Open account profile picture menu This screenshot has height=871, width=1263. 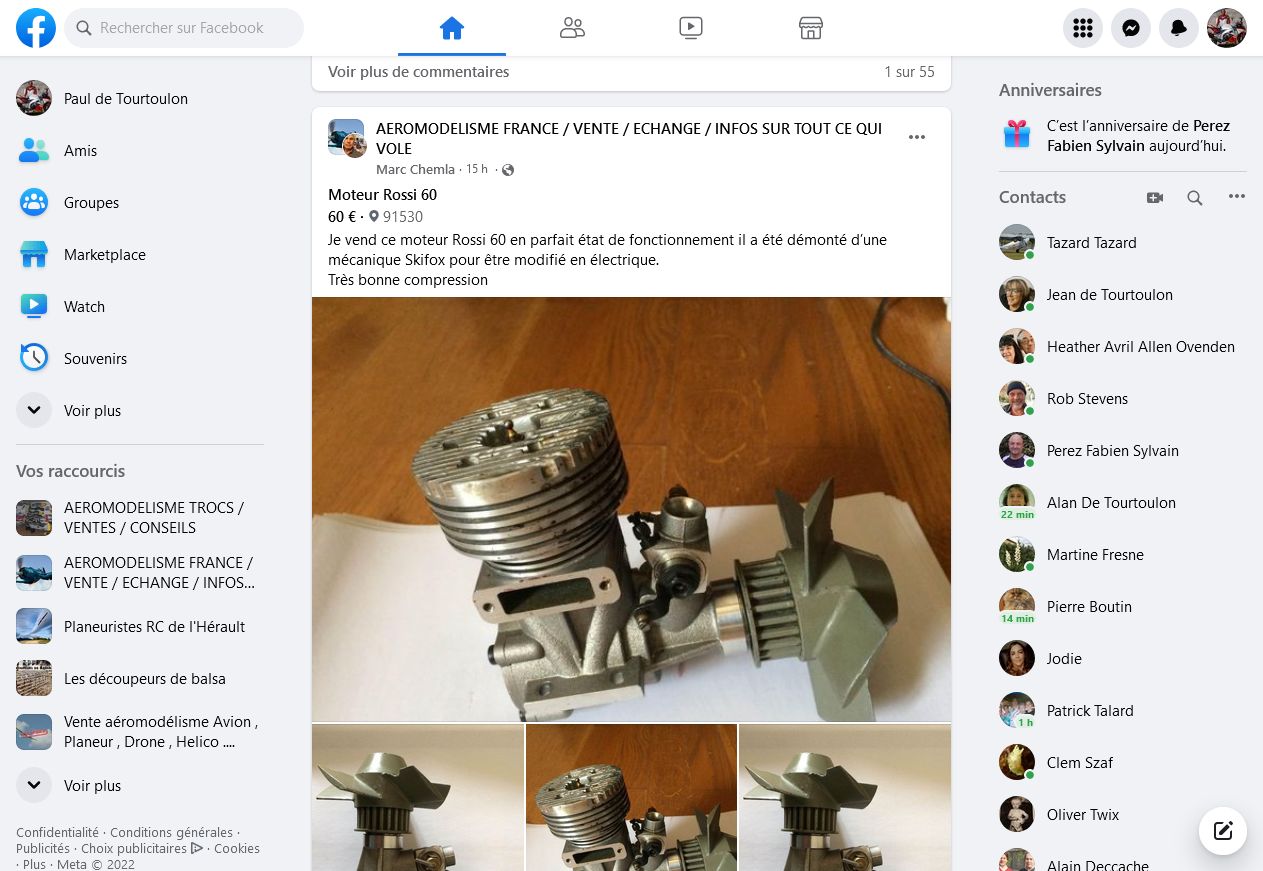pos(1227,28)
